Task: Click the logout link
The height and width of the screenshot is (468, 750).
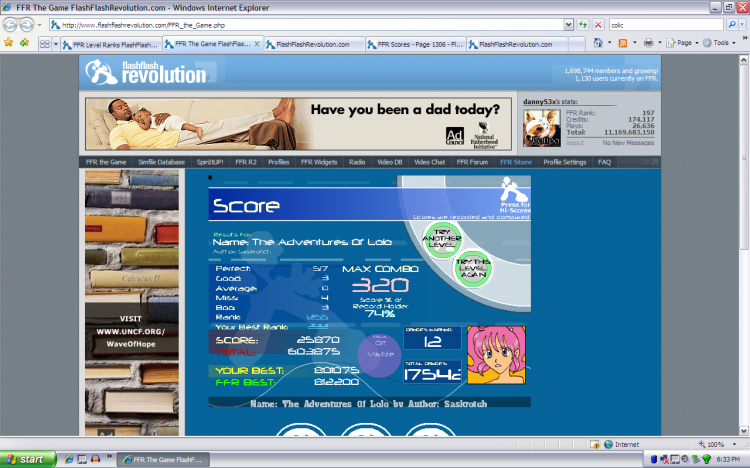Action: click(x=574, y=143)
